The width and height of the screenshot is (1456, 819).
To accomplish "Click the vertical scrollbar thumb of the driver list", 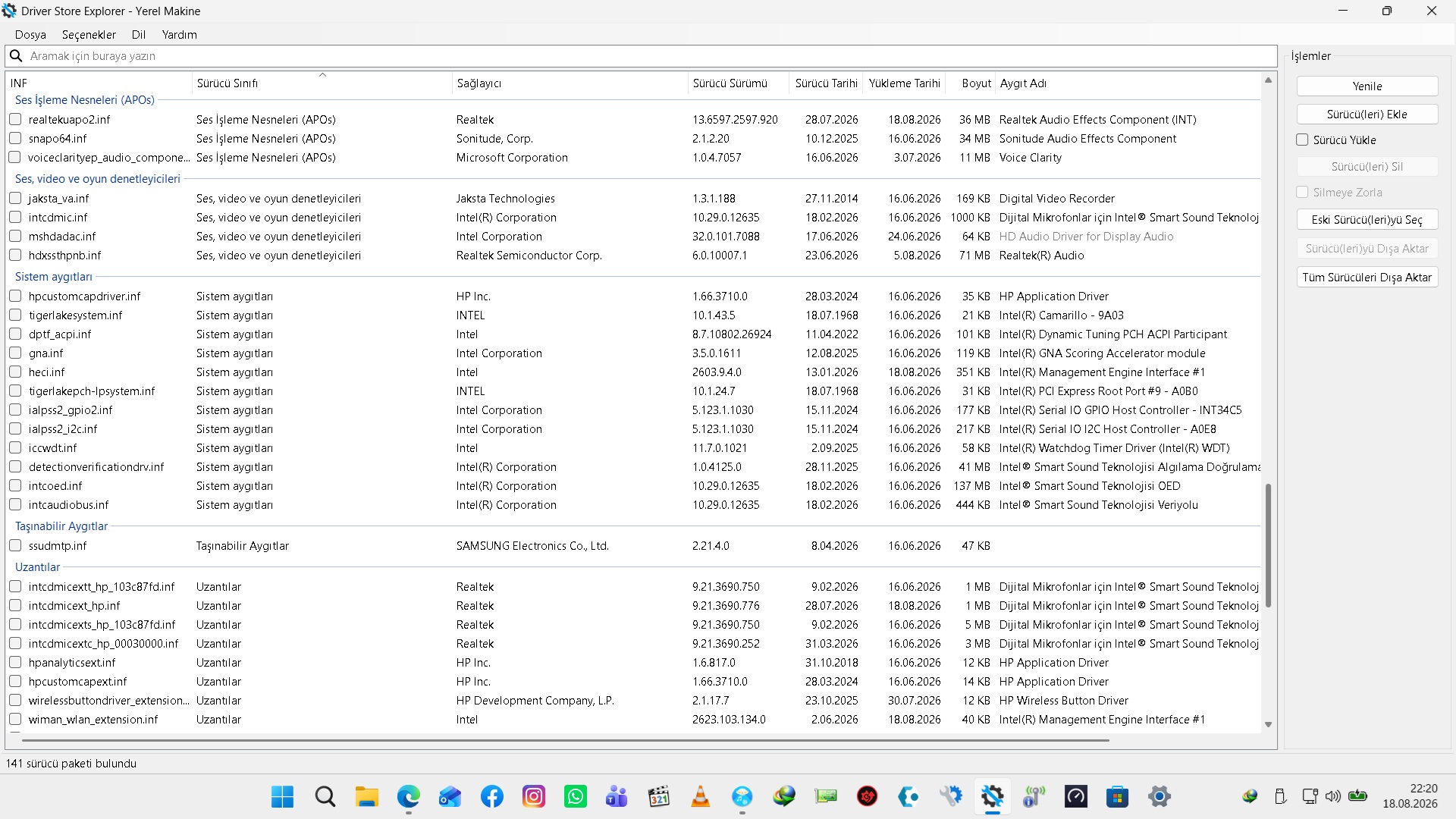I will [x=1268, y=545].
